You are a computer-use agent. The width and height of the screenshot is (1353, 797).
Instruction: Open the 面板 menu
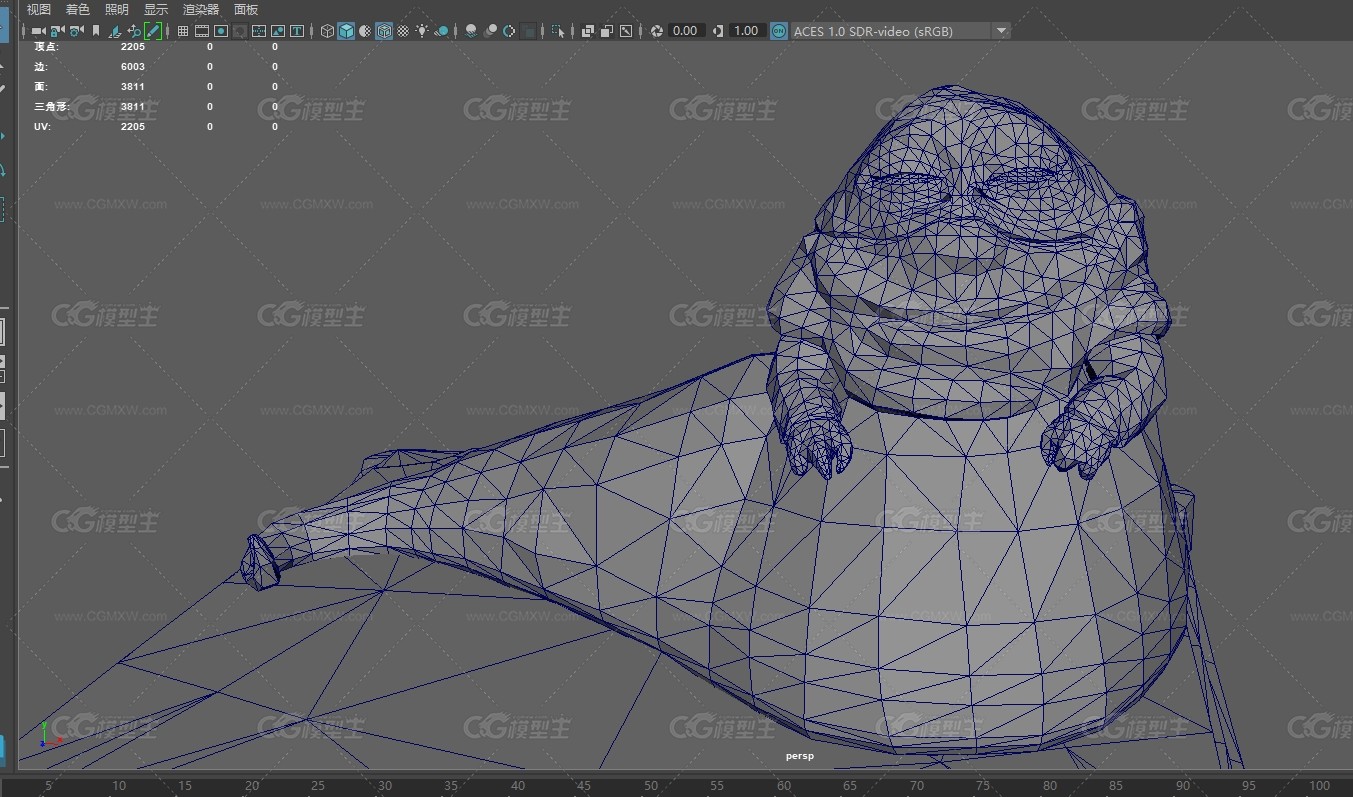[246, 9]
